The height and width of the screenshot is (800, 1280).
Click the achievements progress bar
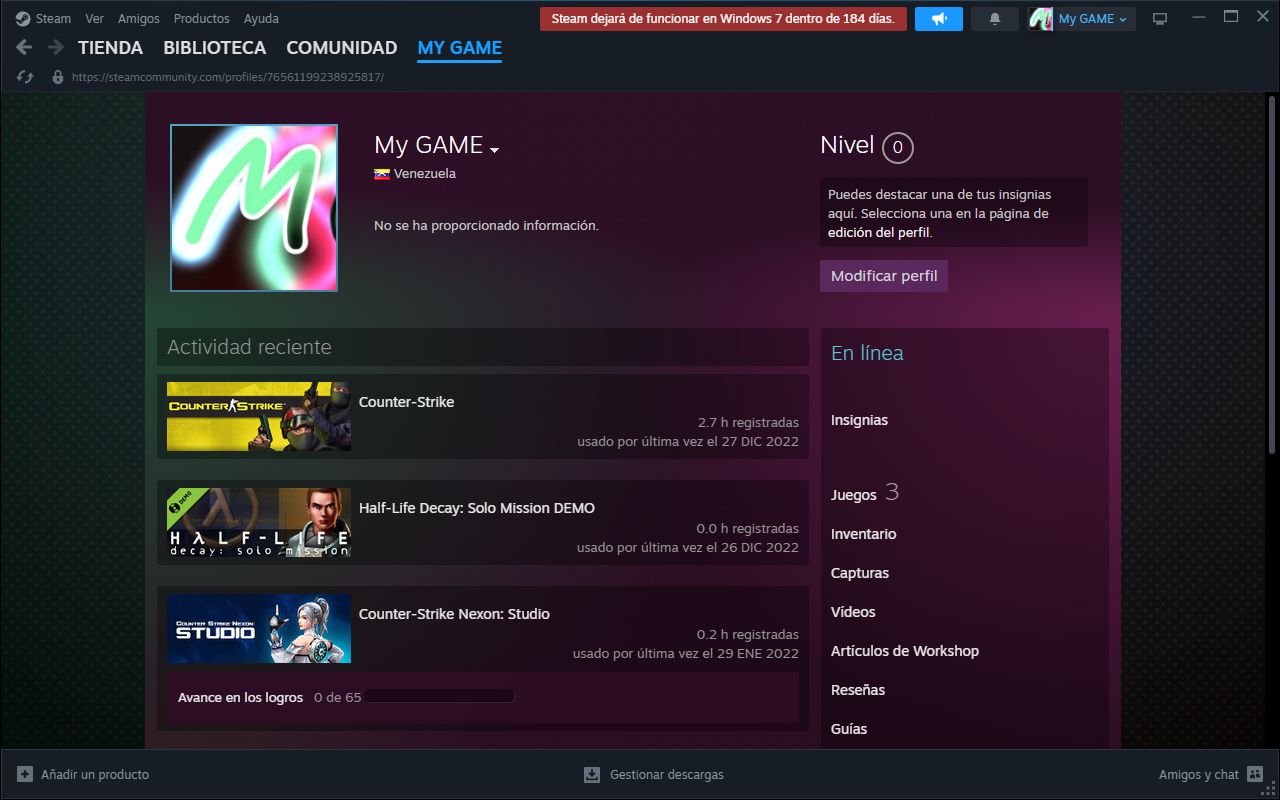[439, 697]
